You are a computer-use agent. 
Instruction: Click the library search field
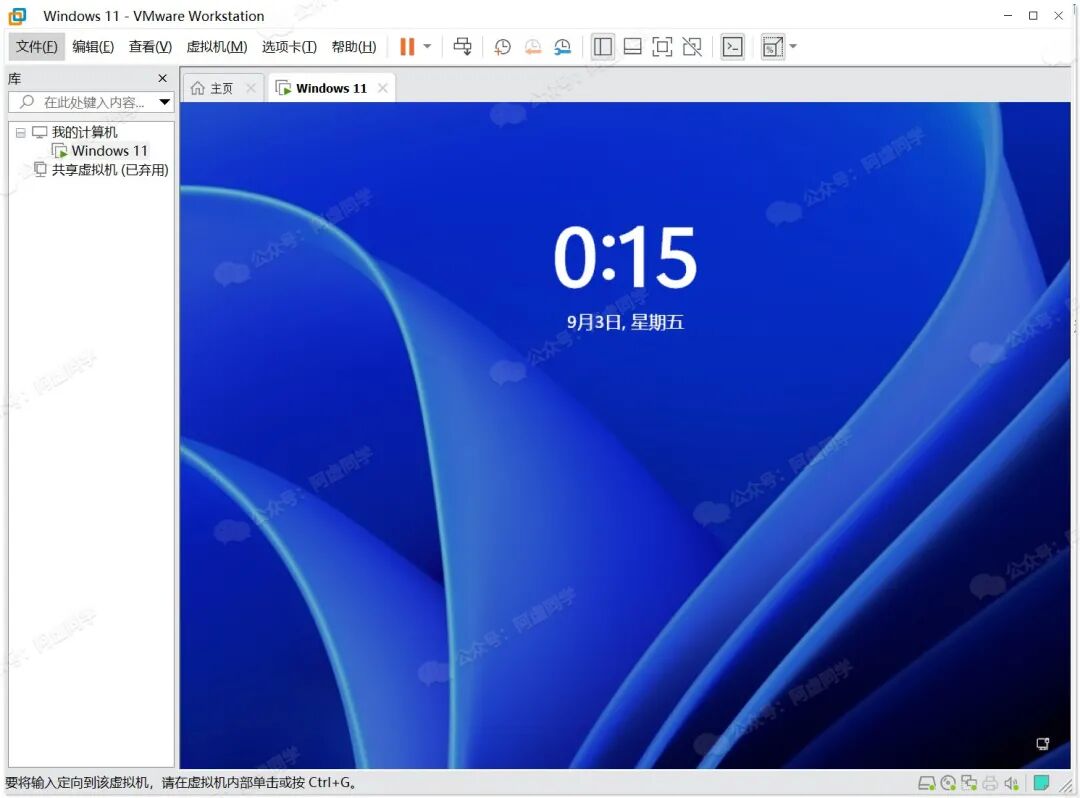(x=91, y=103)
